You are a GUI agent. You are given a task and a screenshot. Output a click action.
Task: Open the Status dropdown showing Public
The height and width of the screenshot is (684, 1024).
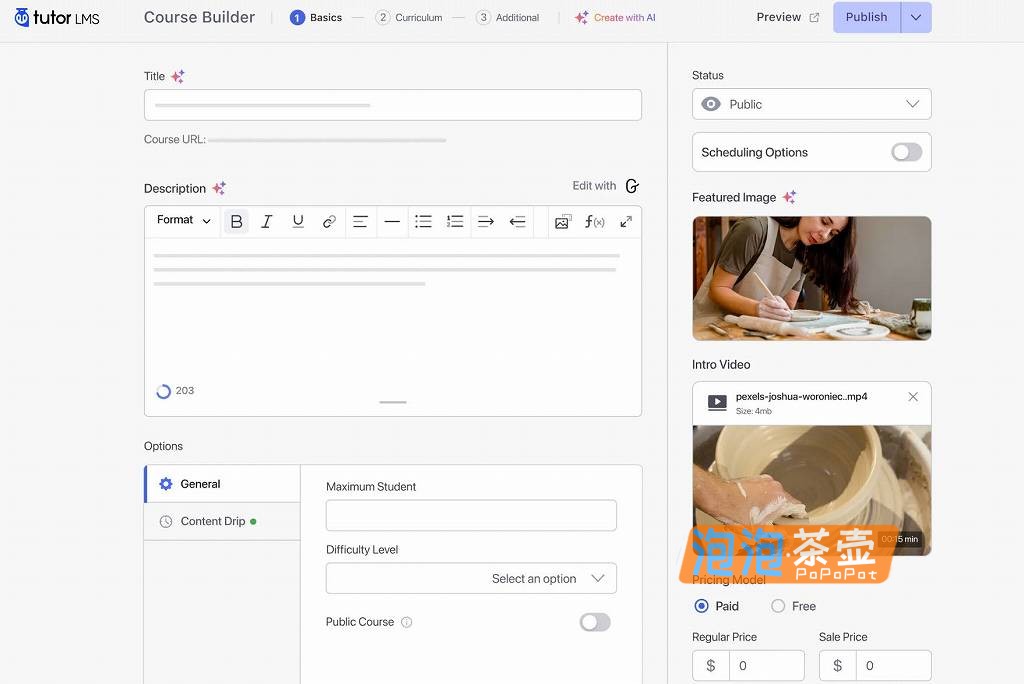(811, 103)
